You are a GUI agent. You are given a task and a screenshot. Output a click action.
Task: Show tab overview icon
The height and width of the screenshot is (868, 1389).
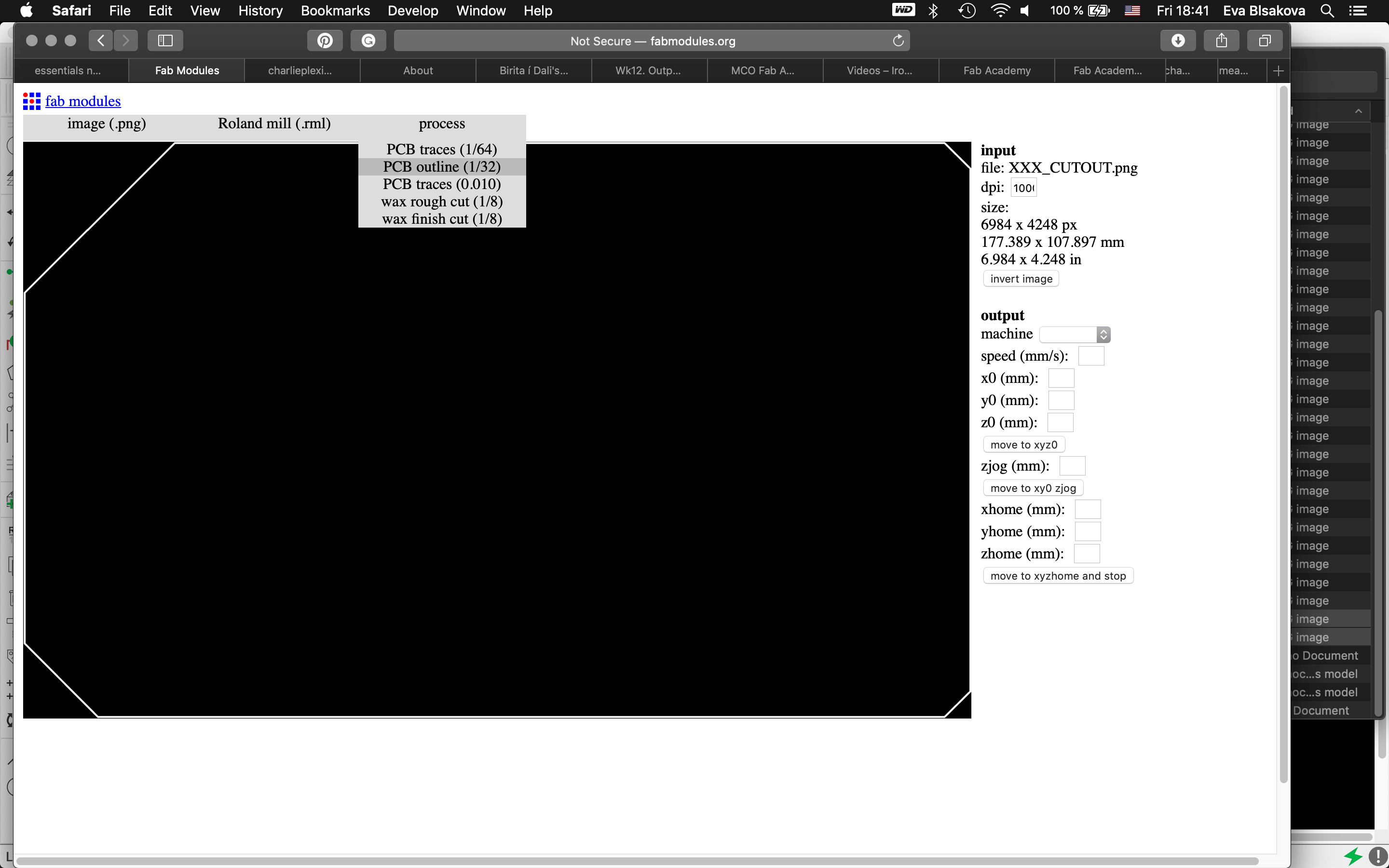[x=1265, y=41]
